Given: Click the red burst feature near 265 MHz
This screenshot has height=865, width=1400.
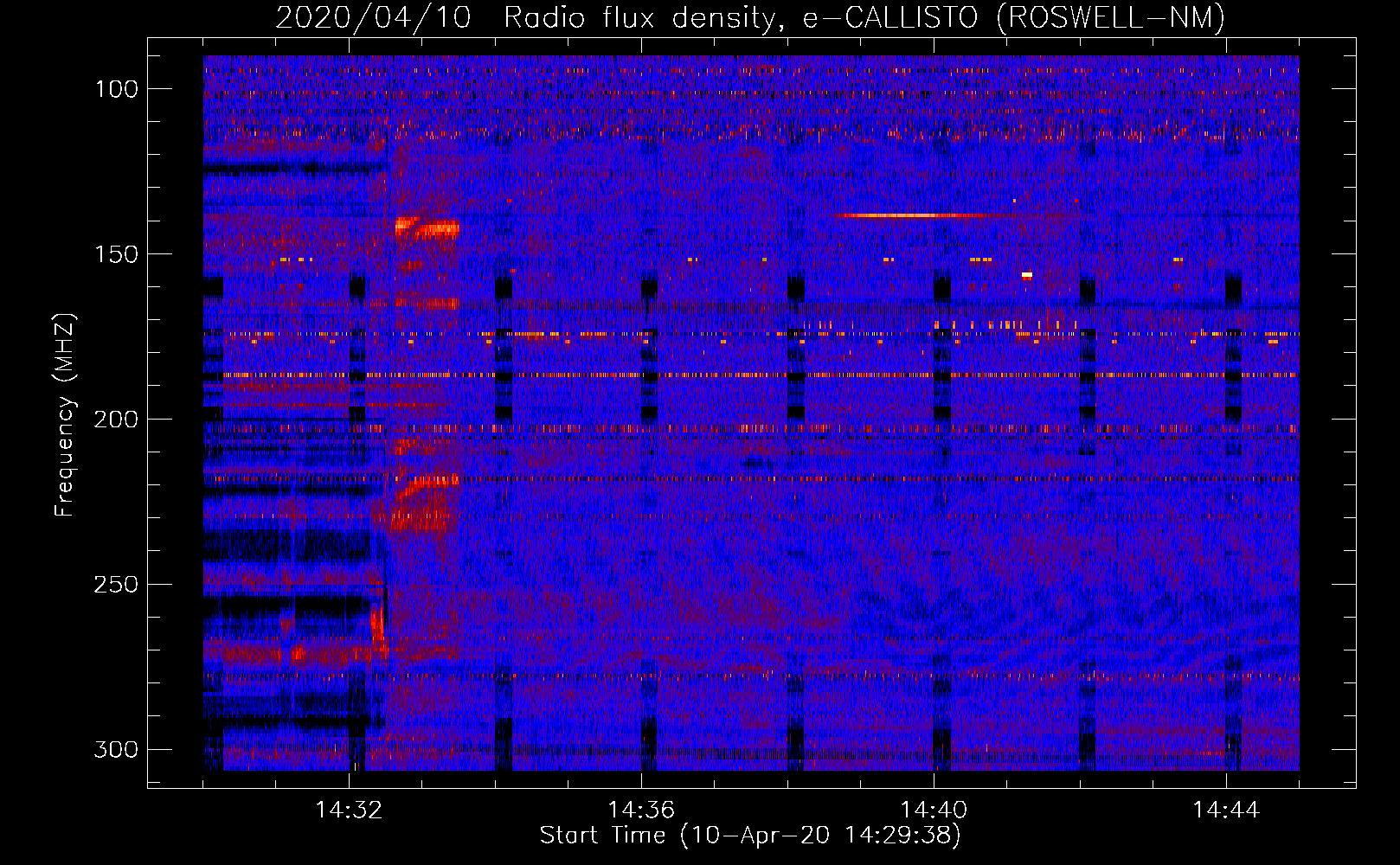Looking at the screenshot, I should point(377,623).
